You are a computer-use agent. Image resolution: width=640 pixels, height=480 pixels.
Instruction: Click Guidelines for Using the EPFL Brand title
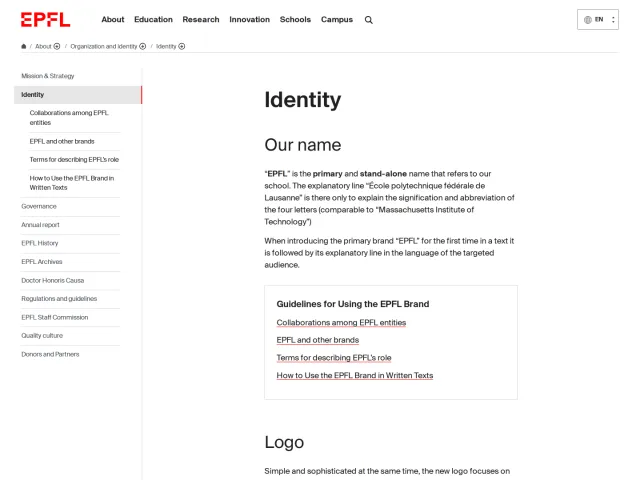(353, 304)
